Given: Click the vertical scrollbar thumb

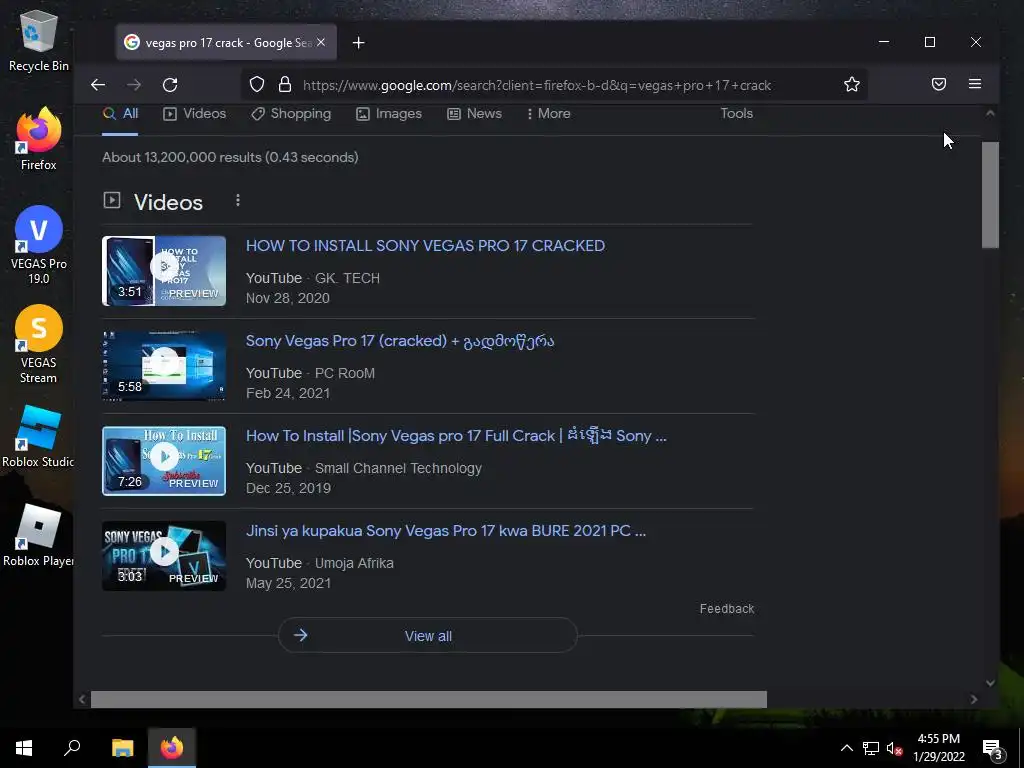Looking at the screenshot, I should 990,195.
